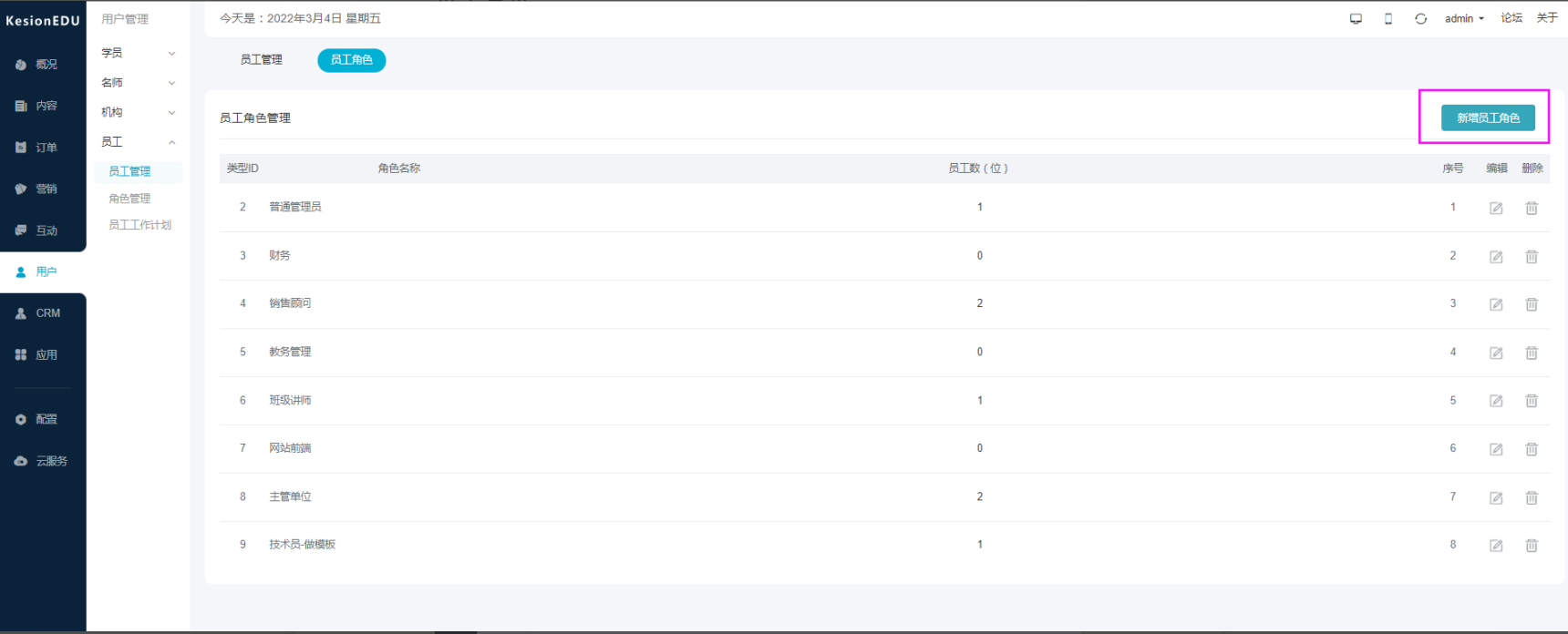Delete the 主管单位 role
Screen dimensions: 1568x634
[1532, 498]
